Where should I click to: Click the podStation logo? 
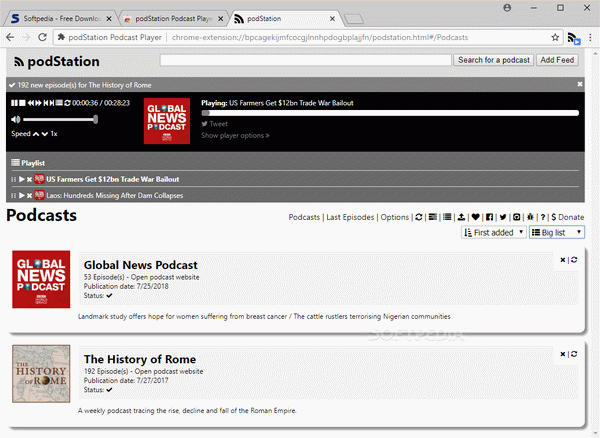point(57,61)
